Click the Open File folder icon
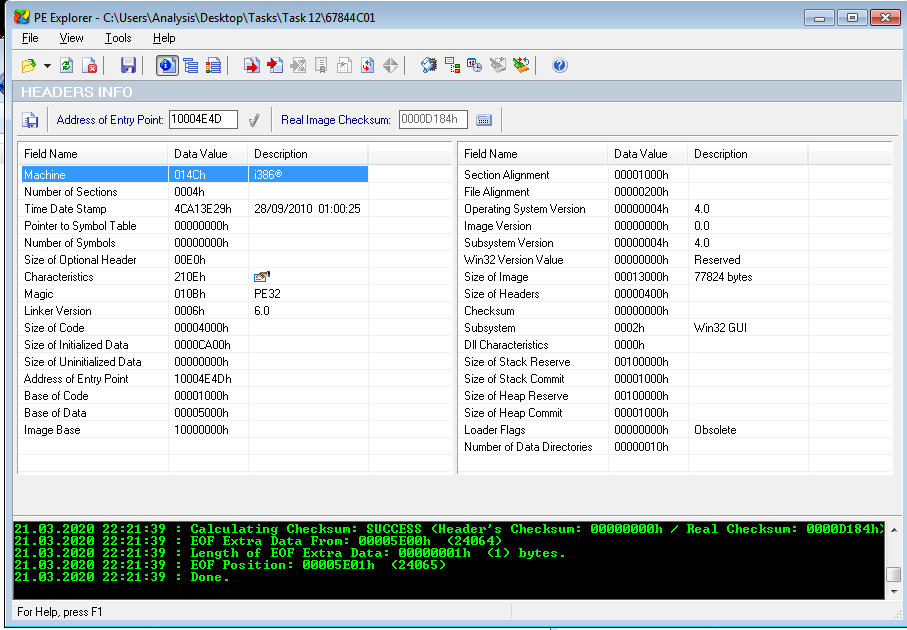The image size is (907, 630). click(28, 66)
